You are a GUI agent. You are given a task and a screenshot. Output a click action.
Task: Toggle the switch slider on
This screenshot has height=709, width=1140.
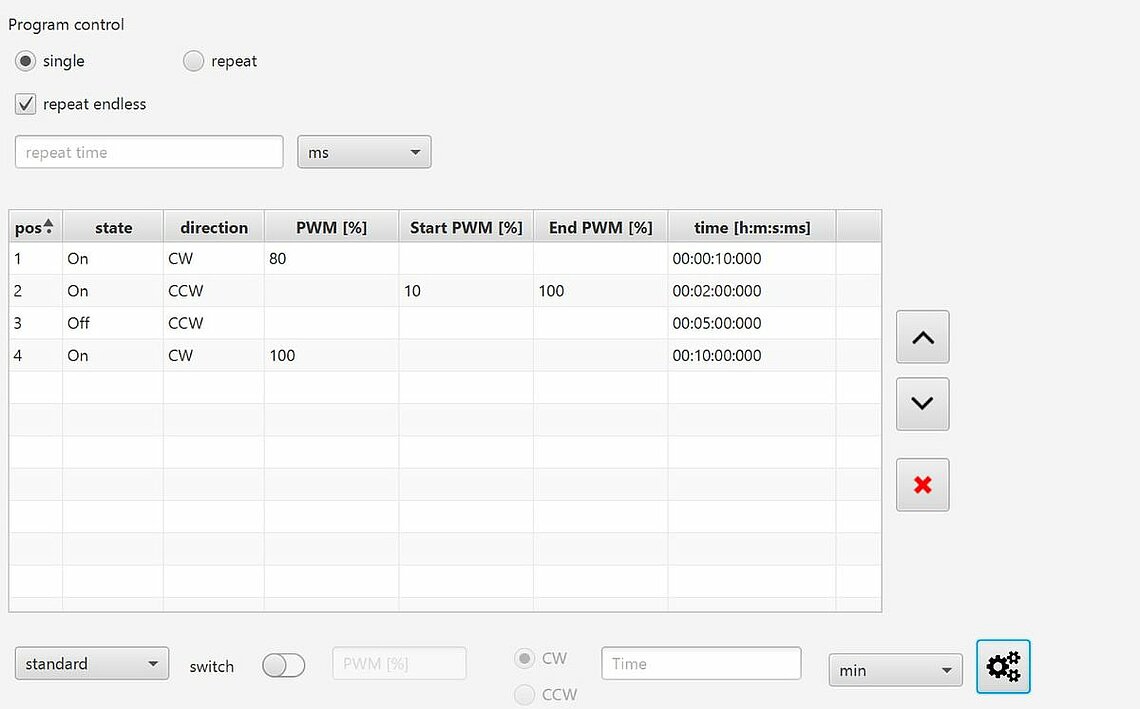tap(283, 666)
